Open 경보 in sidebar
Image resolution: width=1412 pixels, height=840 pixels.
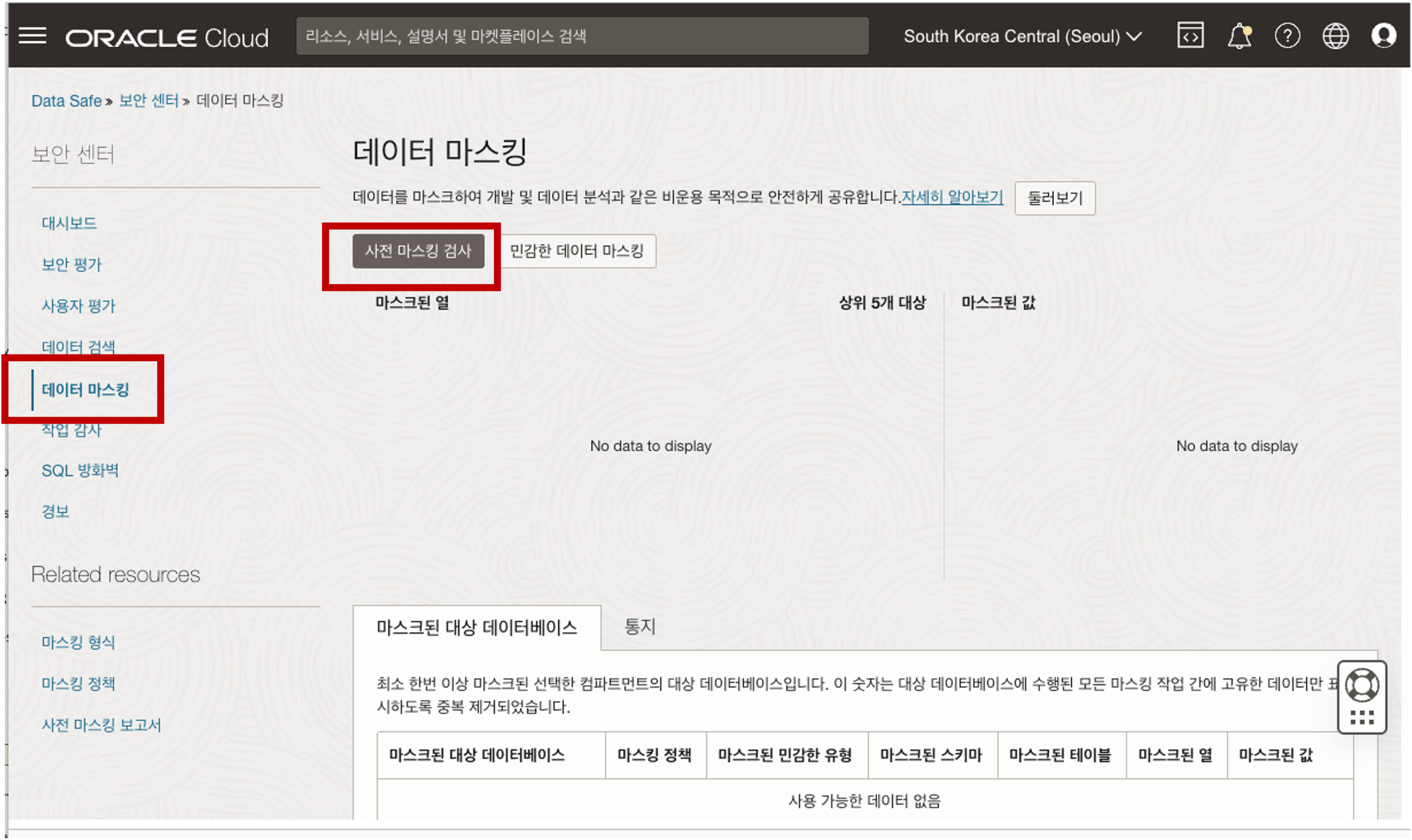[56, 512]
